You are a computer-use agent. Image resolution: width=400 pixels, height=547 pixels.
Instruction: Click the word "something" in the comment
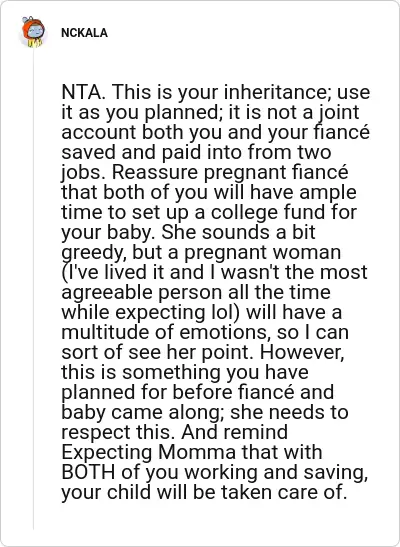click(171, 372)
